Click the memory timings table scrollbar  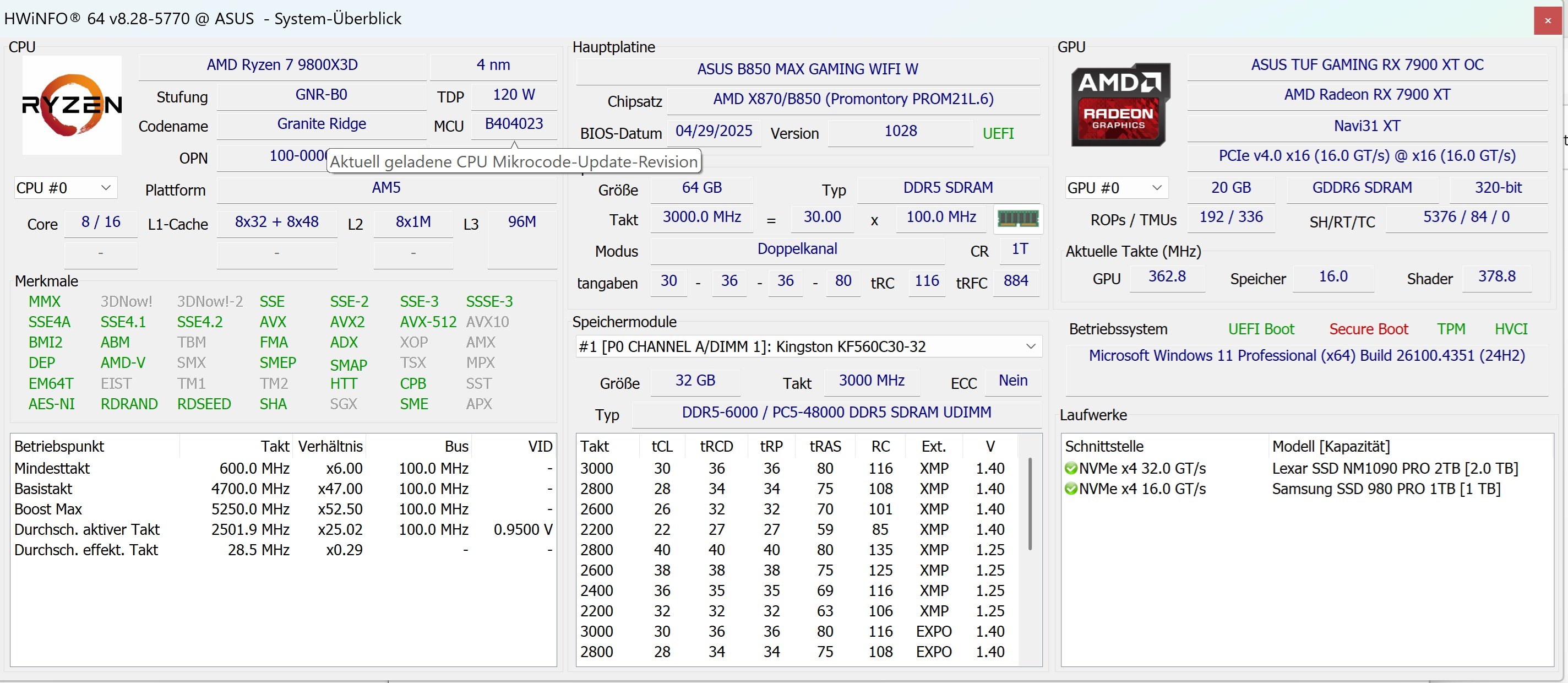(1030, 505)
